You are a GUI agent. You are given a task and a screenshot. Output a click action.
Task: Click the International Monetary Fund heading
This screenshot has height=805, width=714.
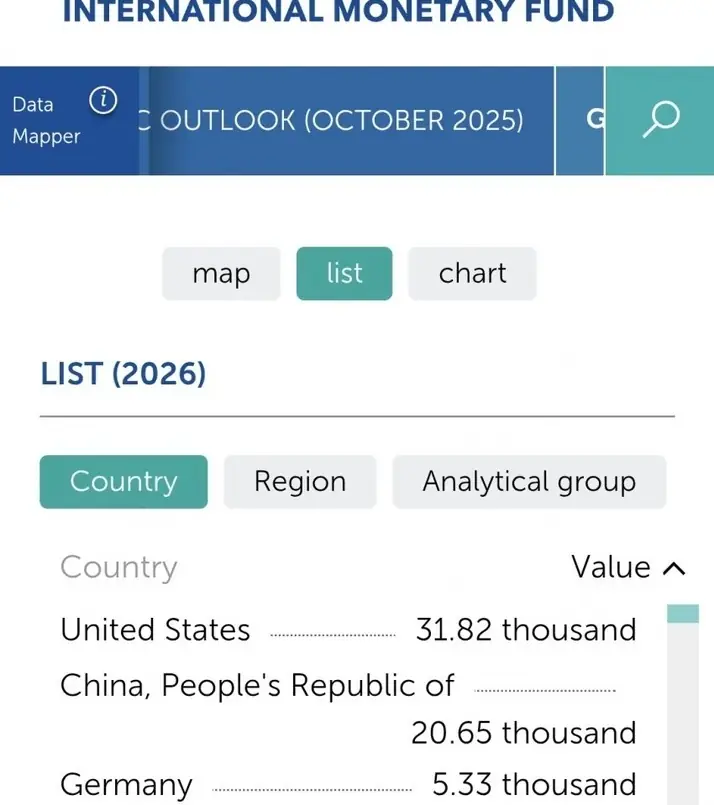pos(338,11)
